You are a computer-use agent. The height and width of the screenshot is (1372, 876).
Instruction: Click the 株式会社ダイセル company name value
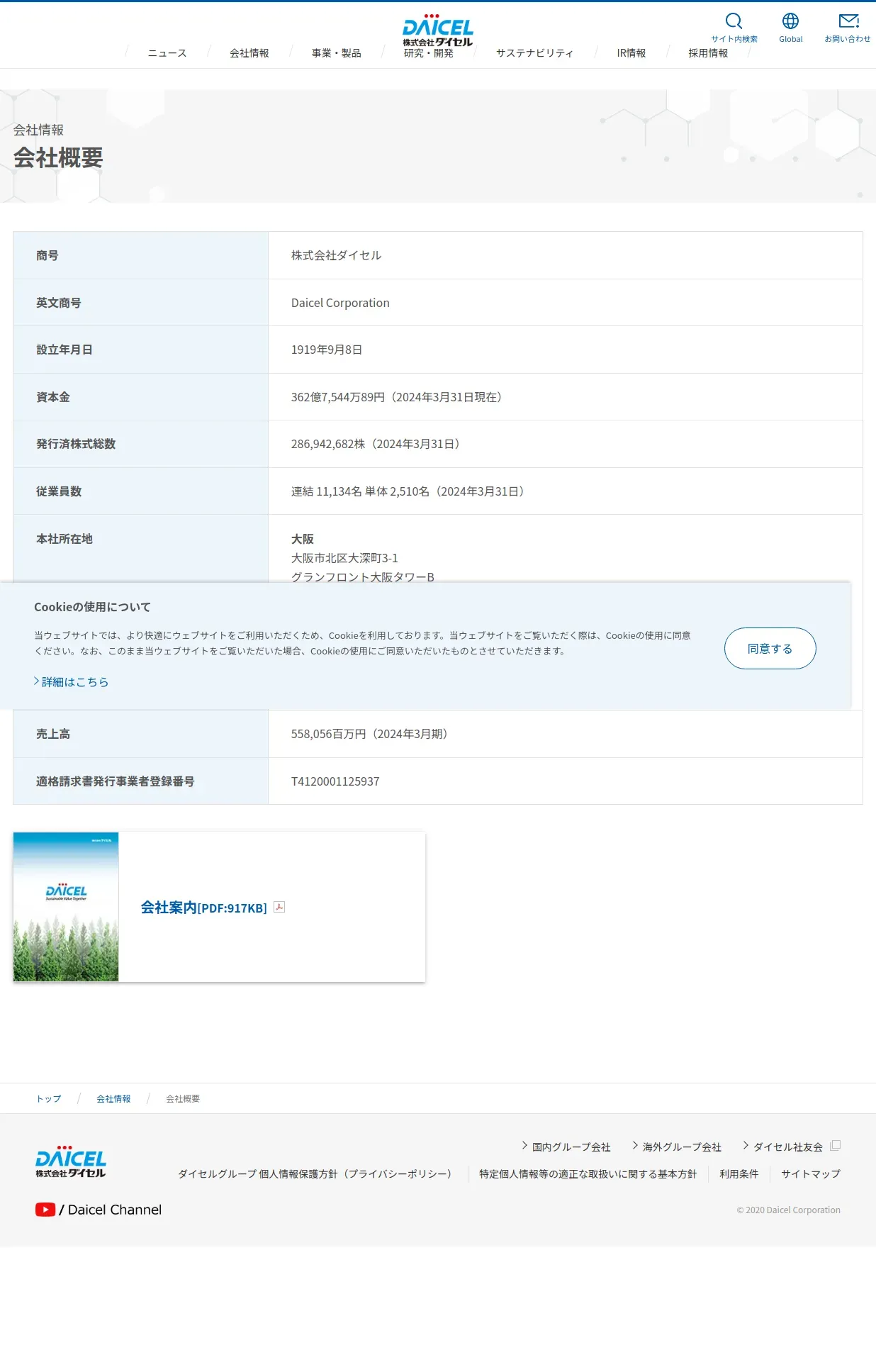[x=336, y=255]
